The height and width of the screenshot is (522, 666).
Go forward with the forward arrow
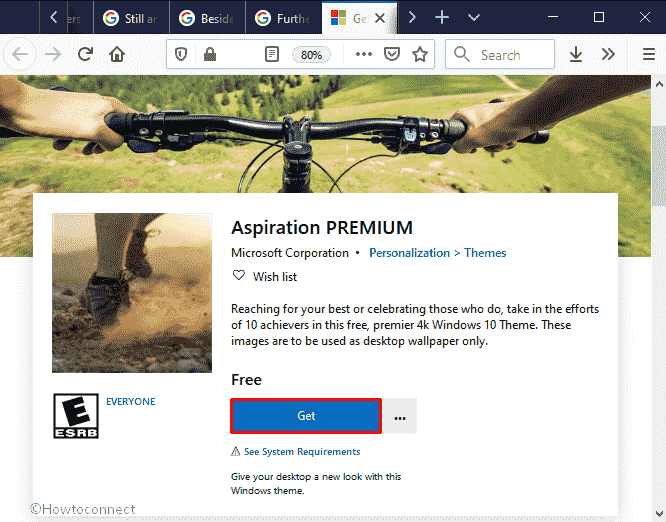click(53, 54)
